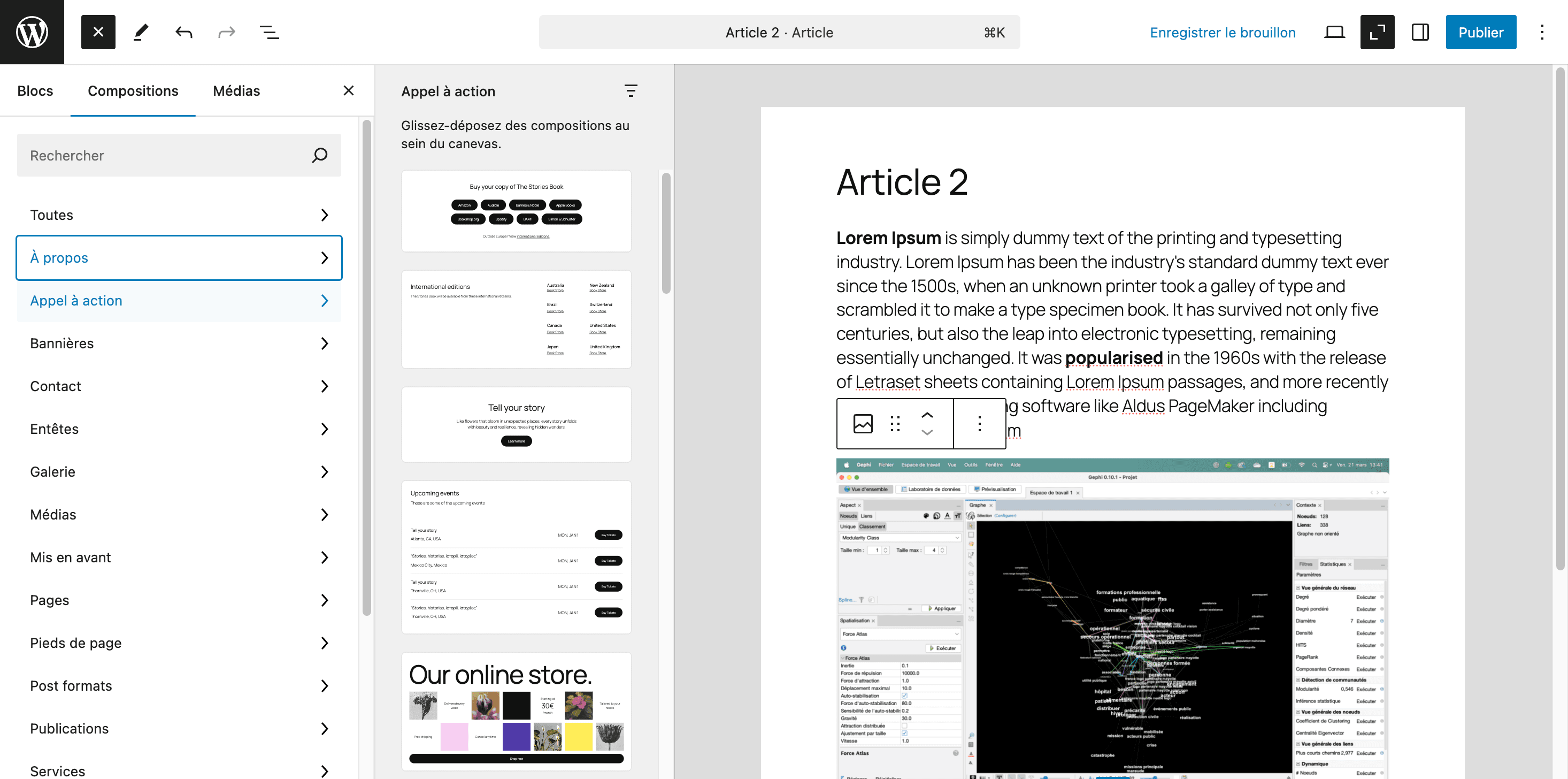The width and height of the screenshot is (1568, 779).
Task: Switch to the Médias tab
Action: pos(236,91)
